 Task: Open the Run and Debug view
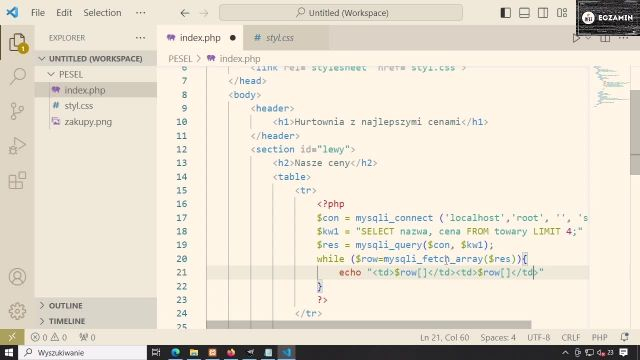pyautogui.click(x=18, y=146)
